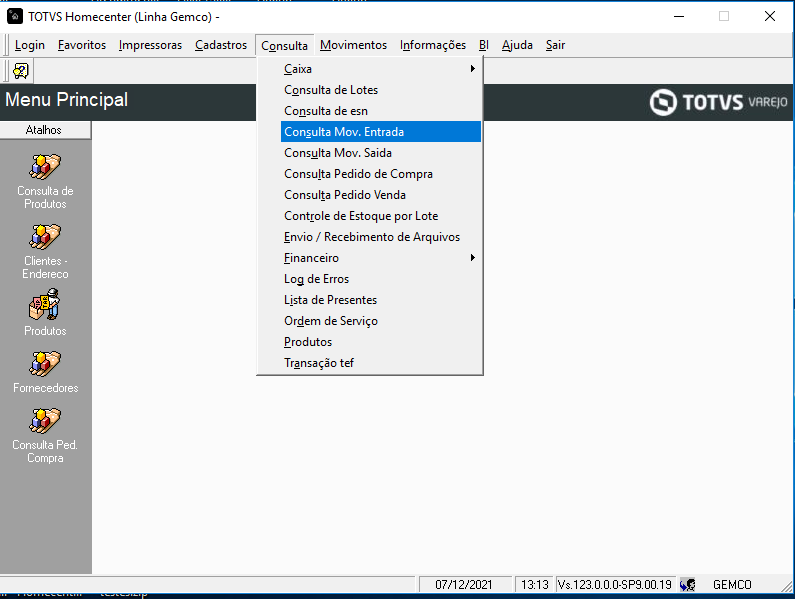Viewport: 795px width, 599px height.
Task: Click the status bar user icon near GEMCO
Action: point(688,585)
